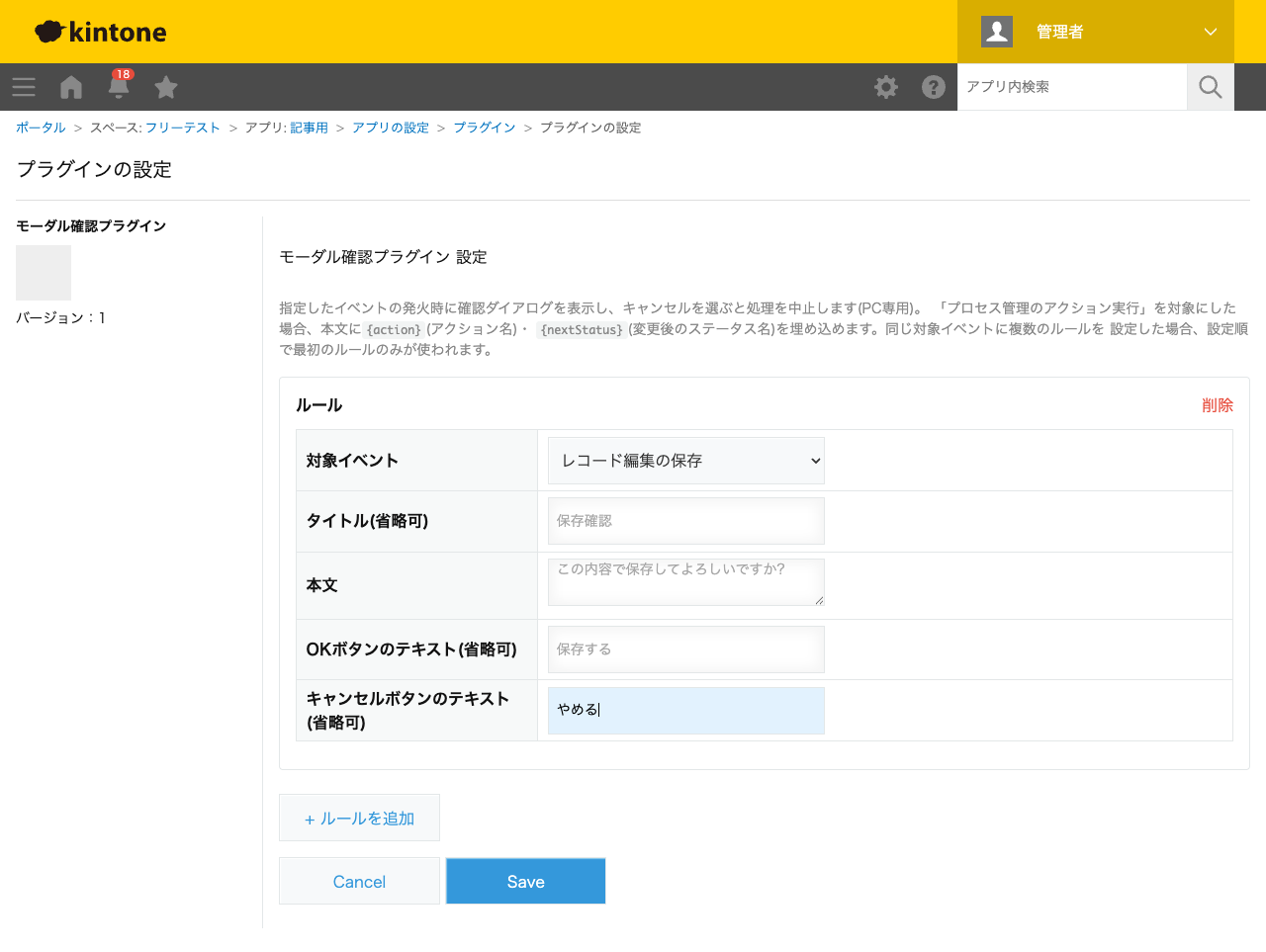Click the バージョン：1 text
This screenshot has width=1266, height=952.
click(x=60, y=317)
